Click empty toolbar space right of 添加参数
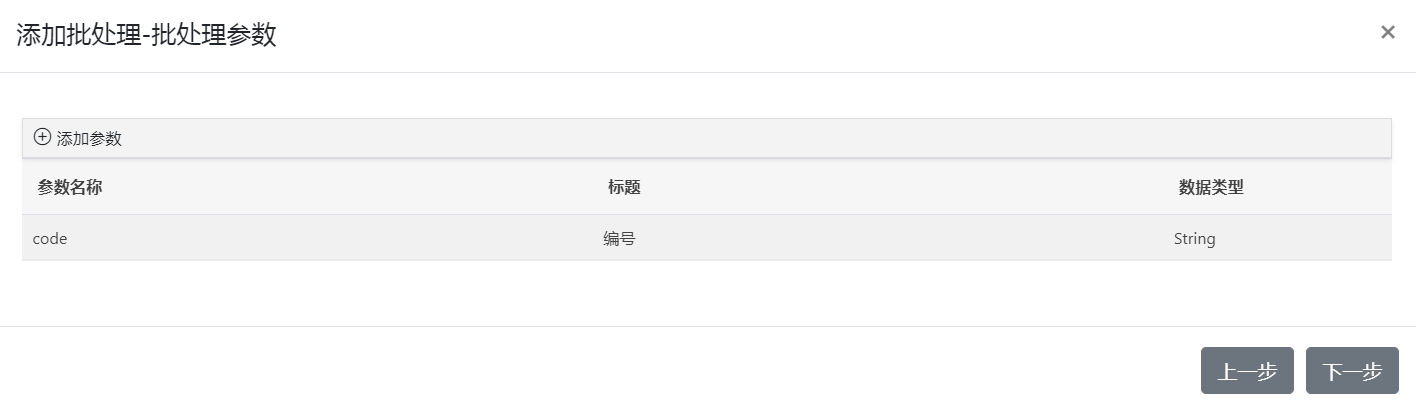Image resolution: width=1416 pixels, height=414 pixels. 700,138
